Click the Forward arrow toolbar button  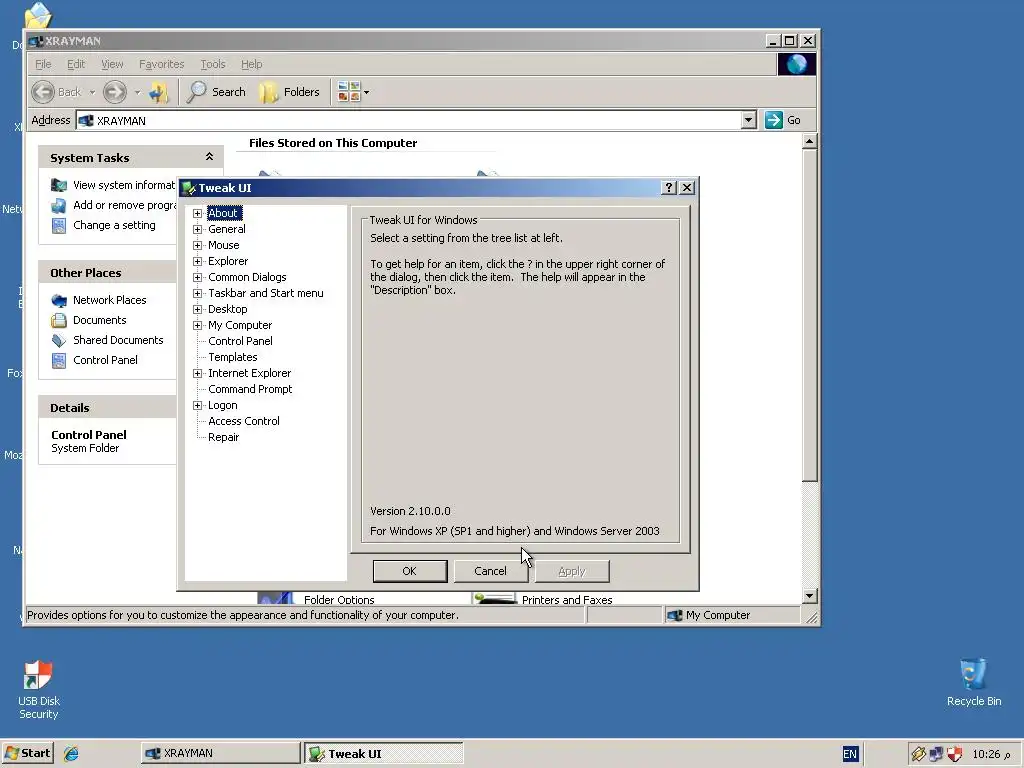(x=115, y=92)
